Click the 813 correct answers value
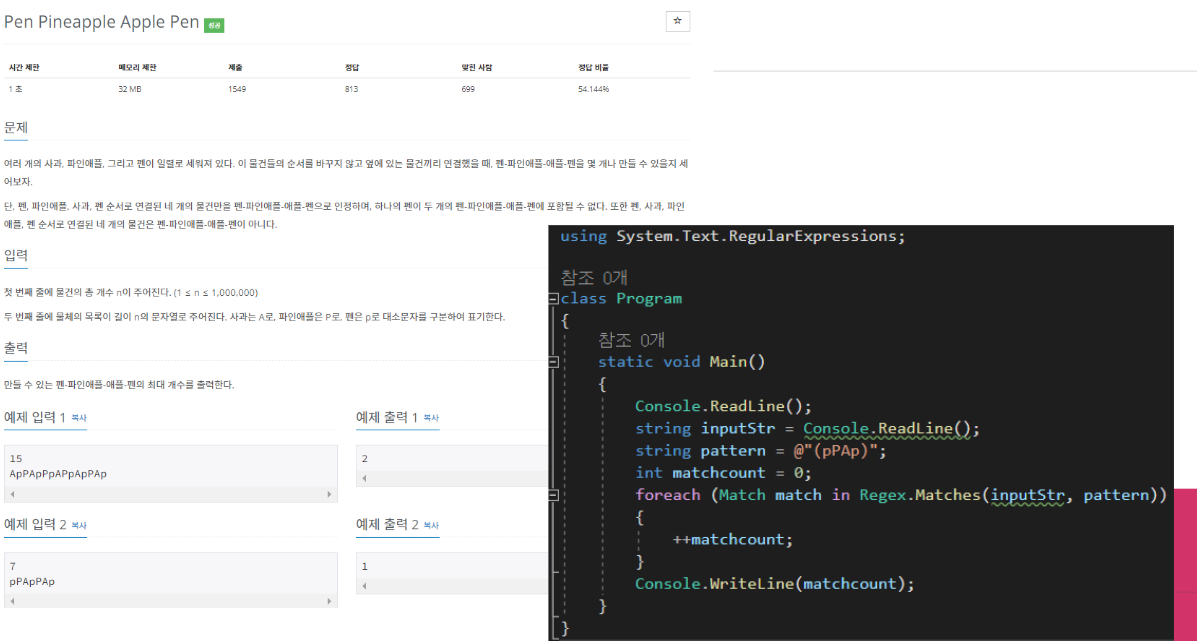Image resolution: width=1197 pixels, height=641 pixels. coord(351,89)
